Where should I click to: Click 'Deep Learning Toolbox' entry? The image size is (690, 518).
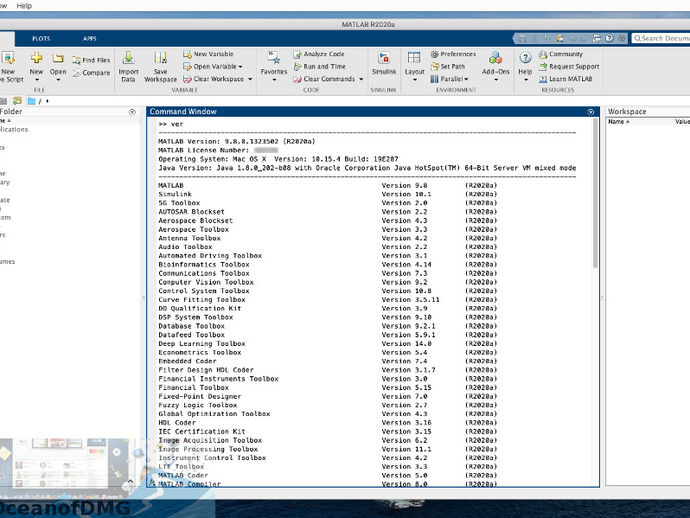coord(202,344)
